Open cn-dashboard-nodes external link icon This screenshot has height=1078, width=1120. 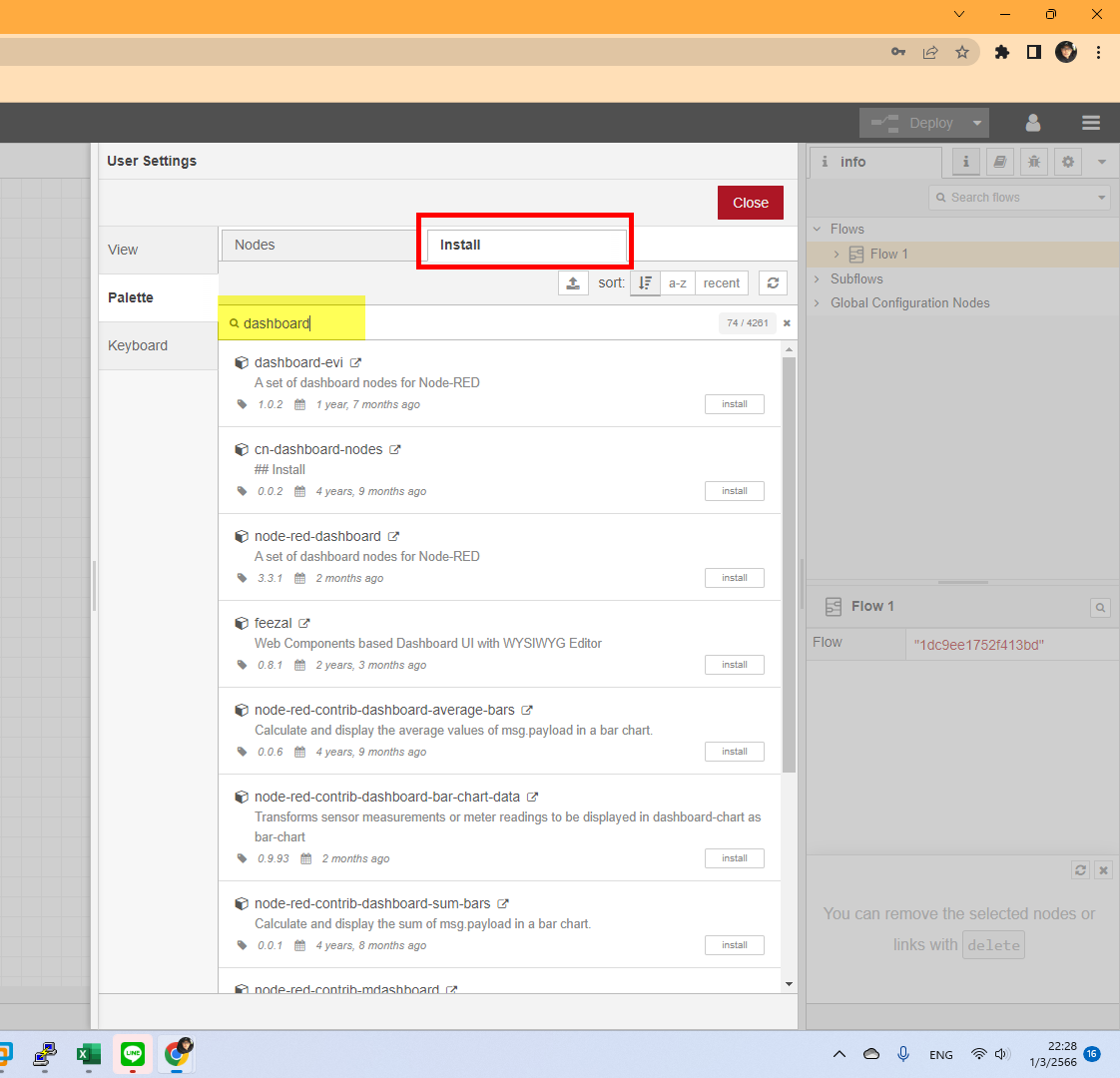coord(395,449)
